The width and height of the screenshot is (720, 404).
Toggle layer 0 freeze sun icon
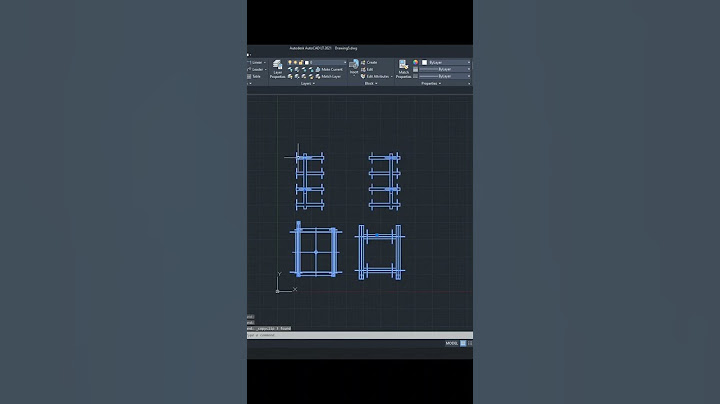(295, 62)
